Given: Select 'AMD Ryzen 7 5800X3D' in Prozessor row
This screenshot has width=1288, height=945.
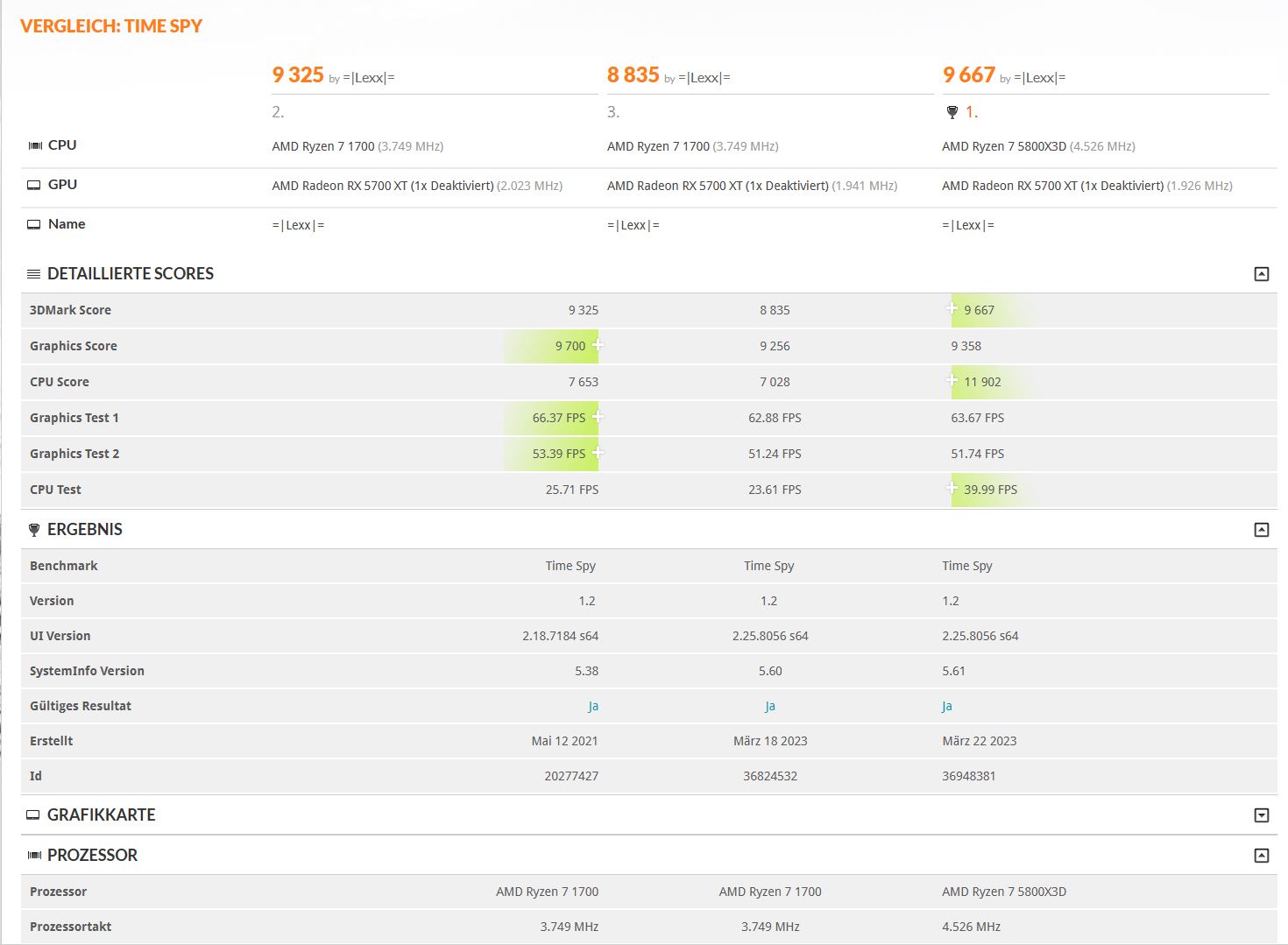Looking at the screenshot, I should (x=1004, y=892).
